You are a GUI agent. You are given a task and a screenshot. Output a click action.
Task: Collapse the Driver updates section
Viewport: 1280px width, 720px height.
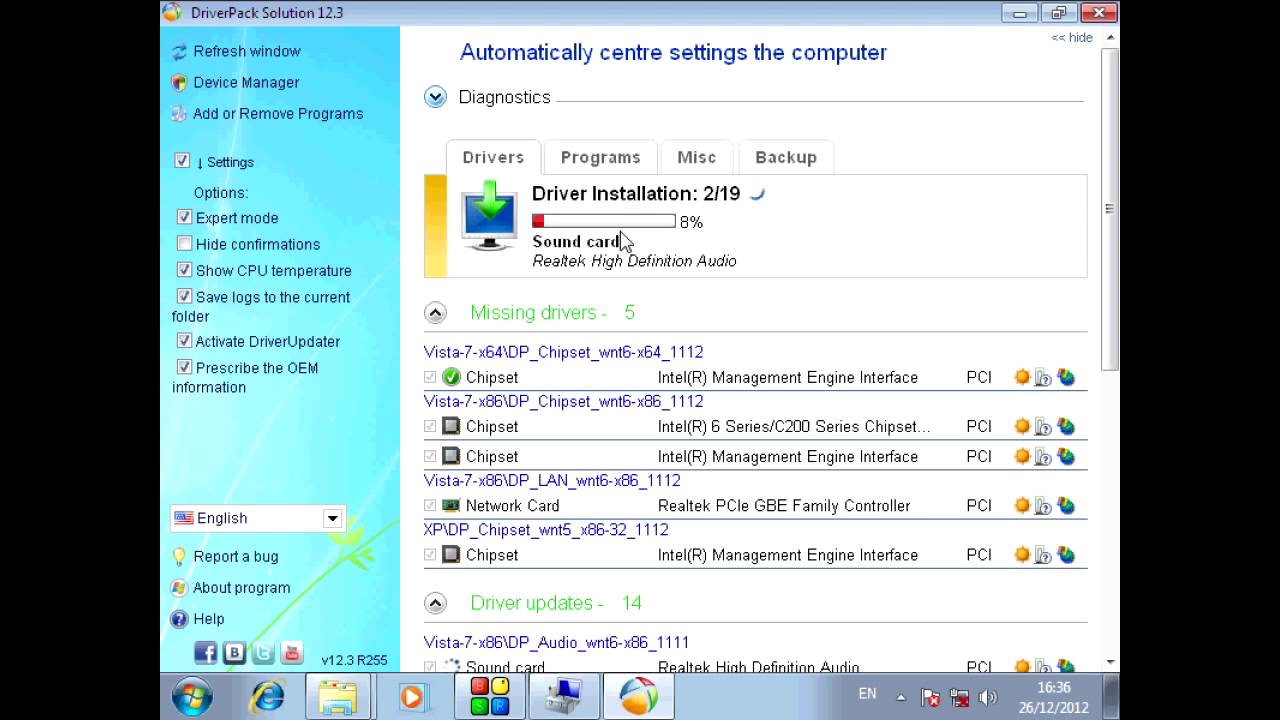tap(435, 603)
